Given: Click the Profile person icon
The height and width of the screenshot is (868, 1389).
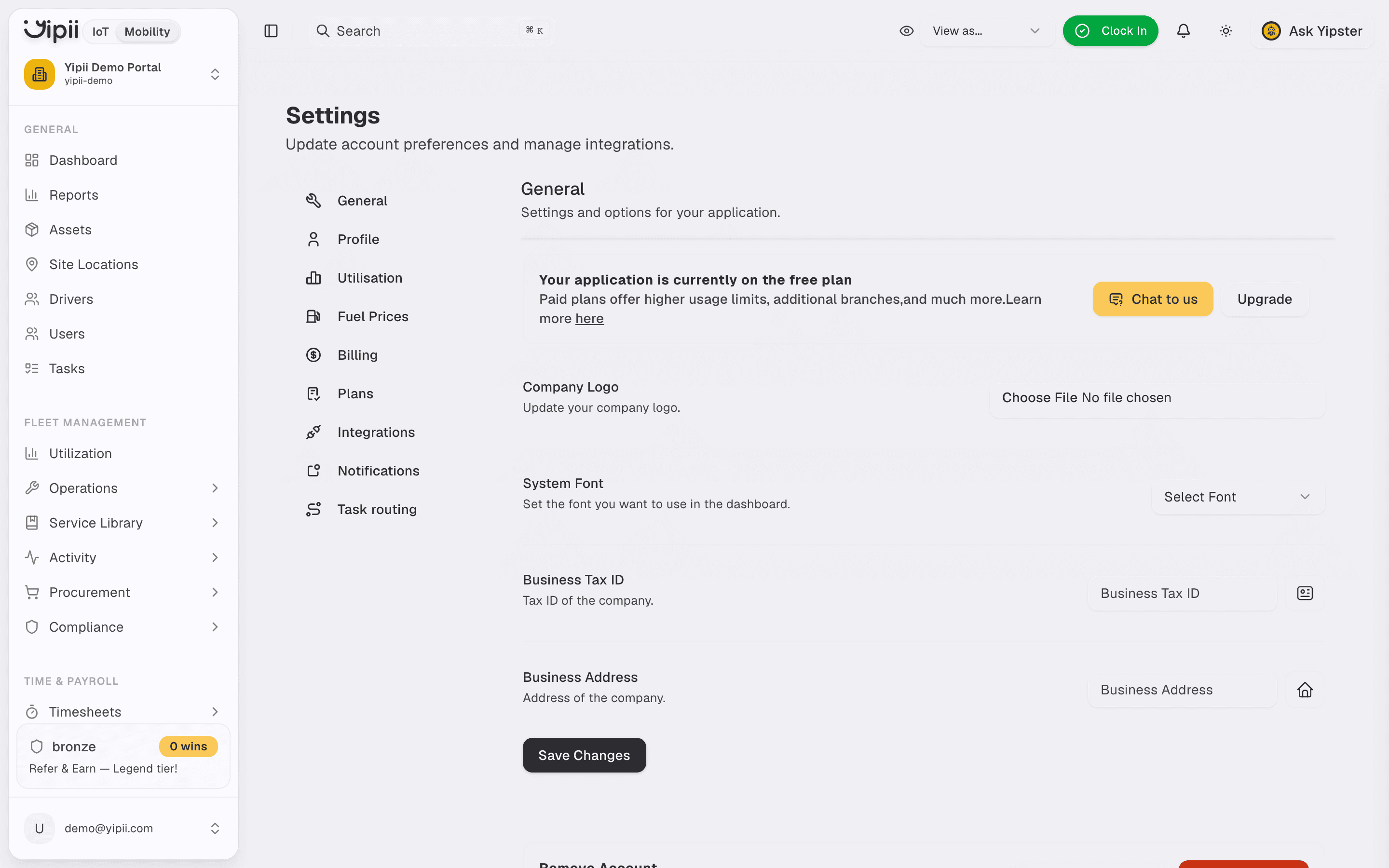Looking at the screenshot, I should coord(313,239).
